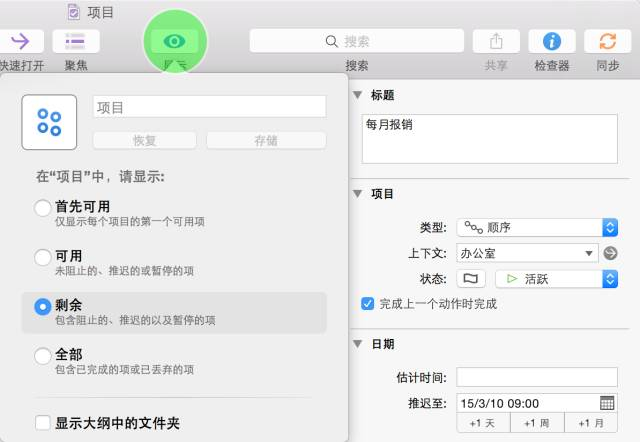Open calendar picker for defer date

pyautogui.click(x=607, y=403)
